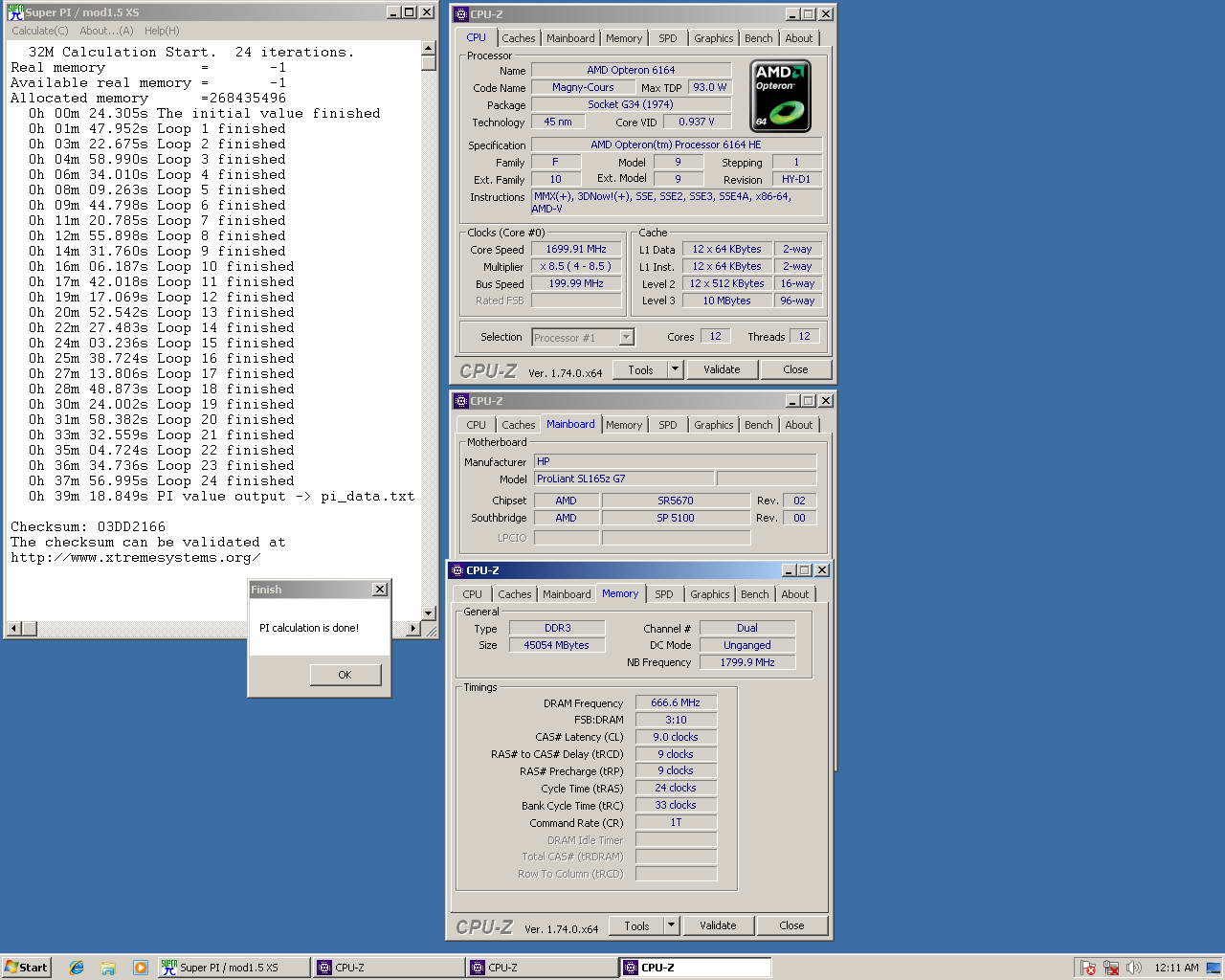Select SPD tab in the Mainboard CPU-Z window

(x=668, y=425)
